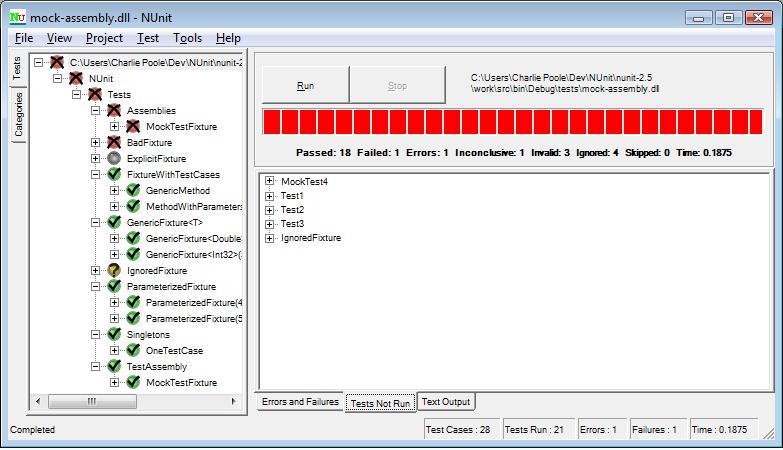The image size is (783, 450).
Task: Open the Tools menu
Action: [187, 38]
